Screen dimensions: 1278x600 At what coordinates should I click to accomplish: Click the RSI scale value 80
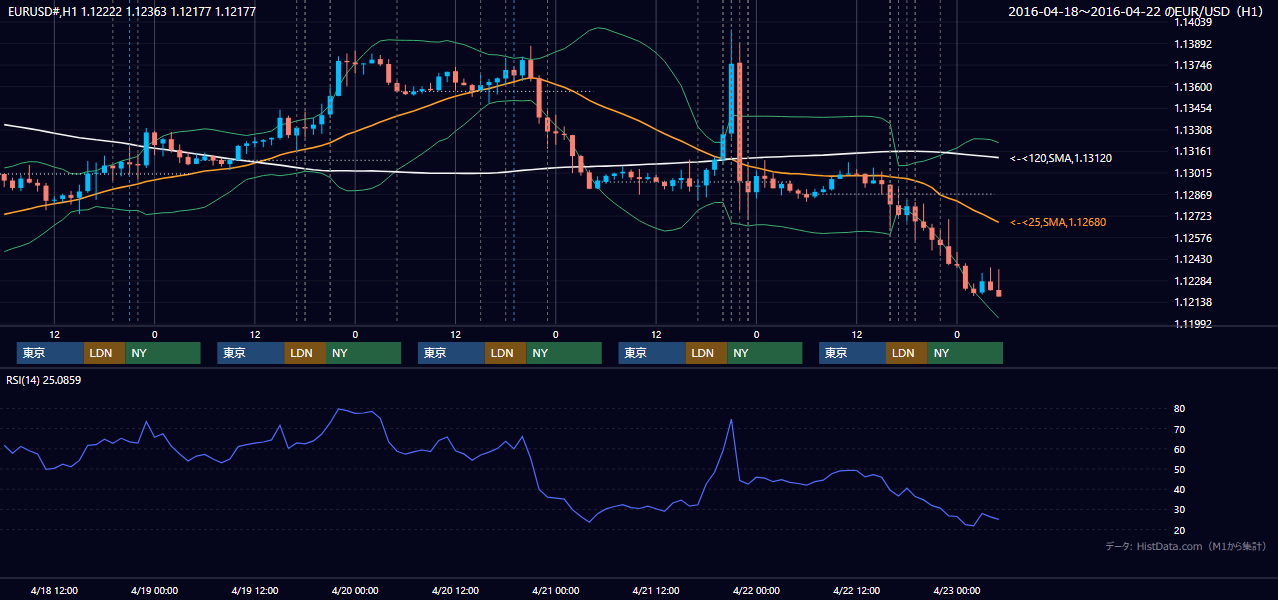(1179, 409)
